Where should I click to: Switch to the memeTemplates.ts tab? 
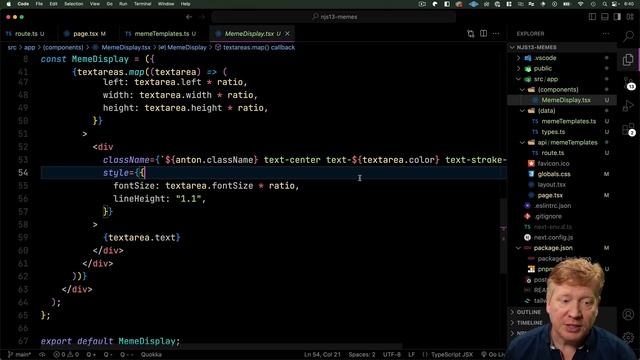point(162,33)
